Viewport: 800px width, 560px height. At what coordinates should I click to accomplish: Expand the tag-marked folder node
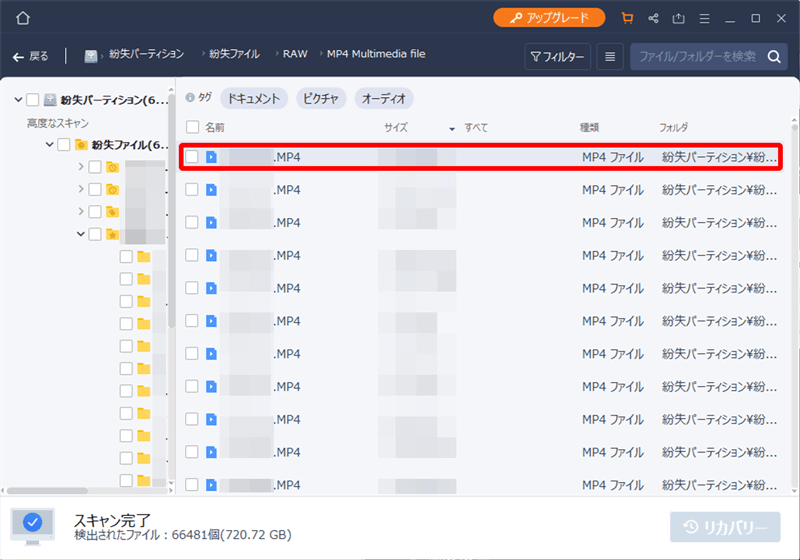81,212
